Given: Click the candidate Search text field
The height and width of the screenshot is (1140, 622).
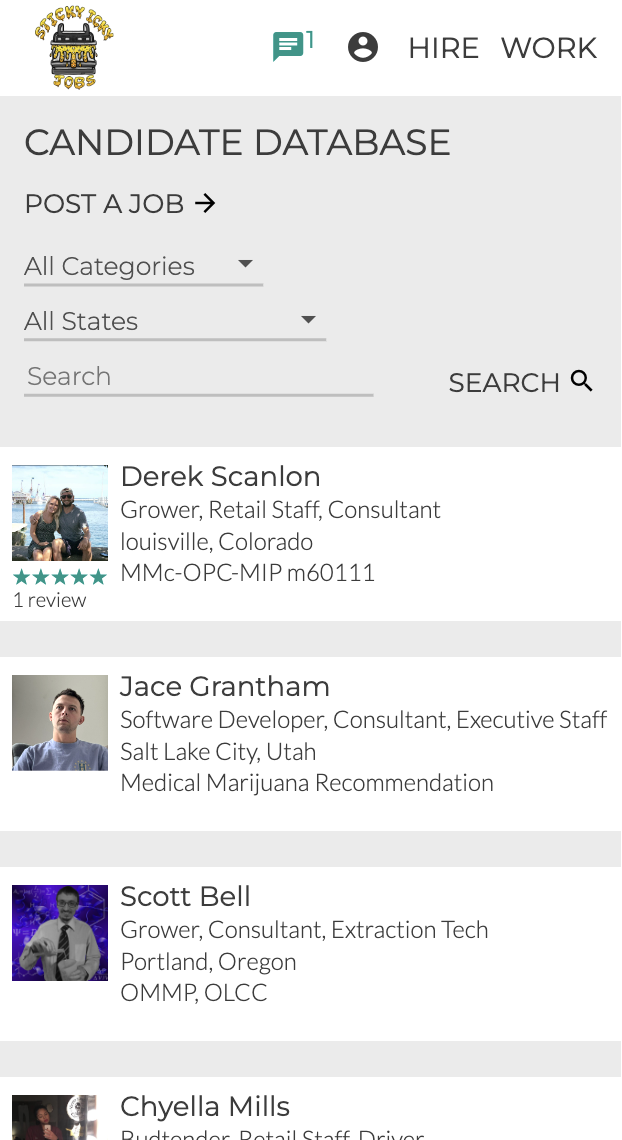Looking at the screenshot, I should 198,377.
